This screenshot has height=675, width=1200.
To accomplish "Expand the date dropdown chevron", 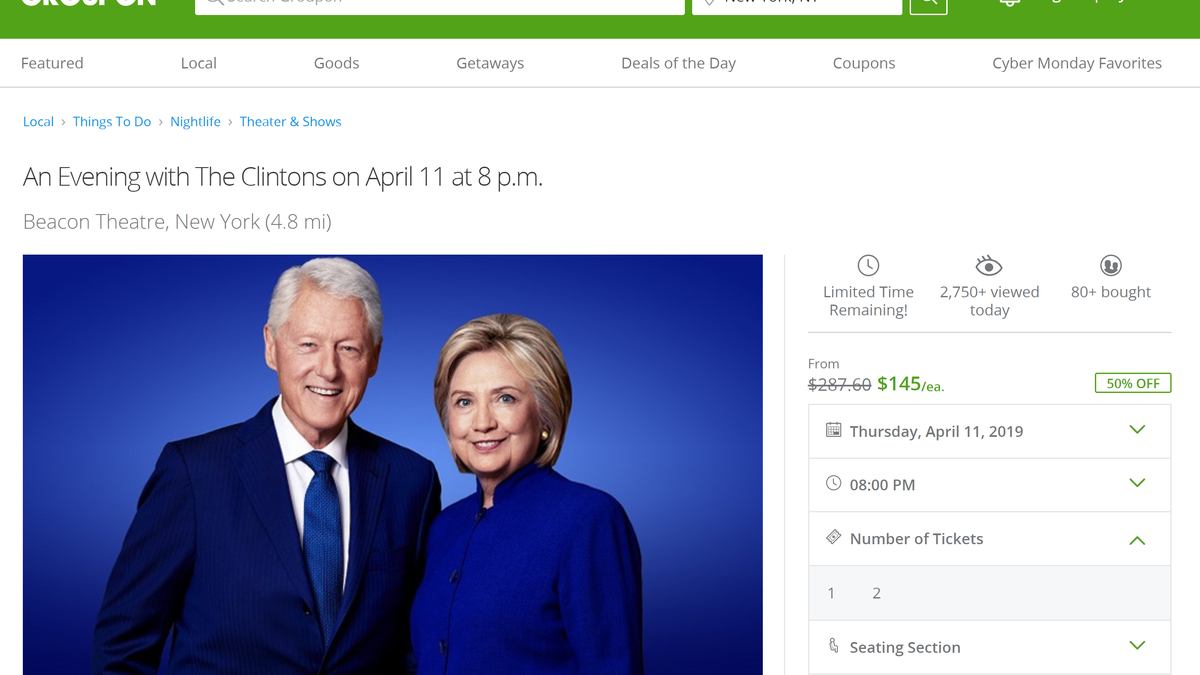I will tap(1137, 430).
